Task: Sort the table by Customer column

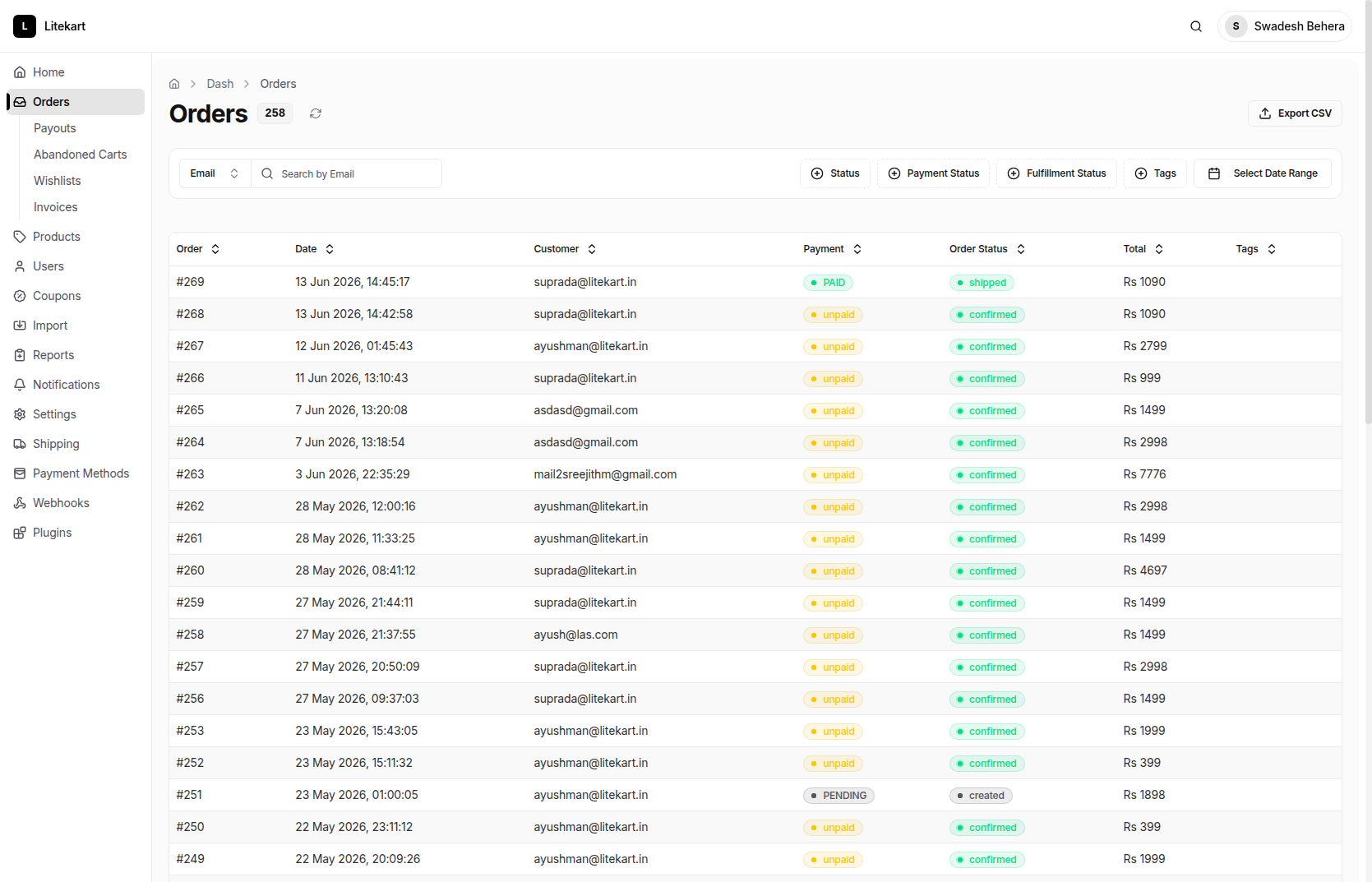Action: tap(565, 249)
